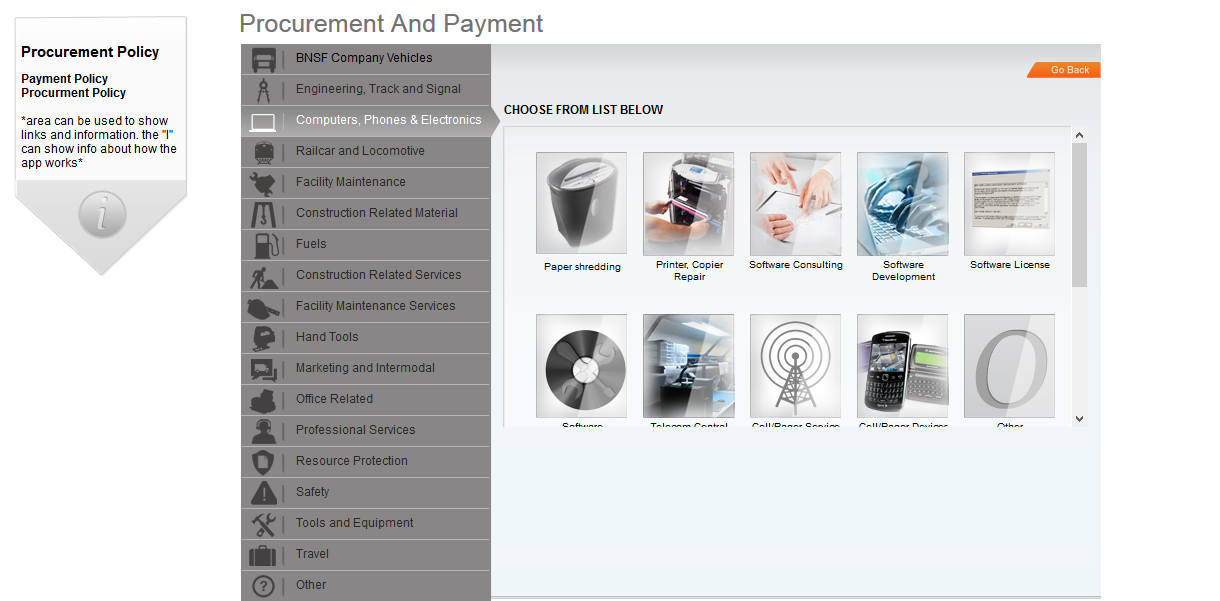
Task: Open the Procurment Policy link
Action: (x=74, y=93)
